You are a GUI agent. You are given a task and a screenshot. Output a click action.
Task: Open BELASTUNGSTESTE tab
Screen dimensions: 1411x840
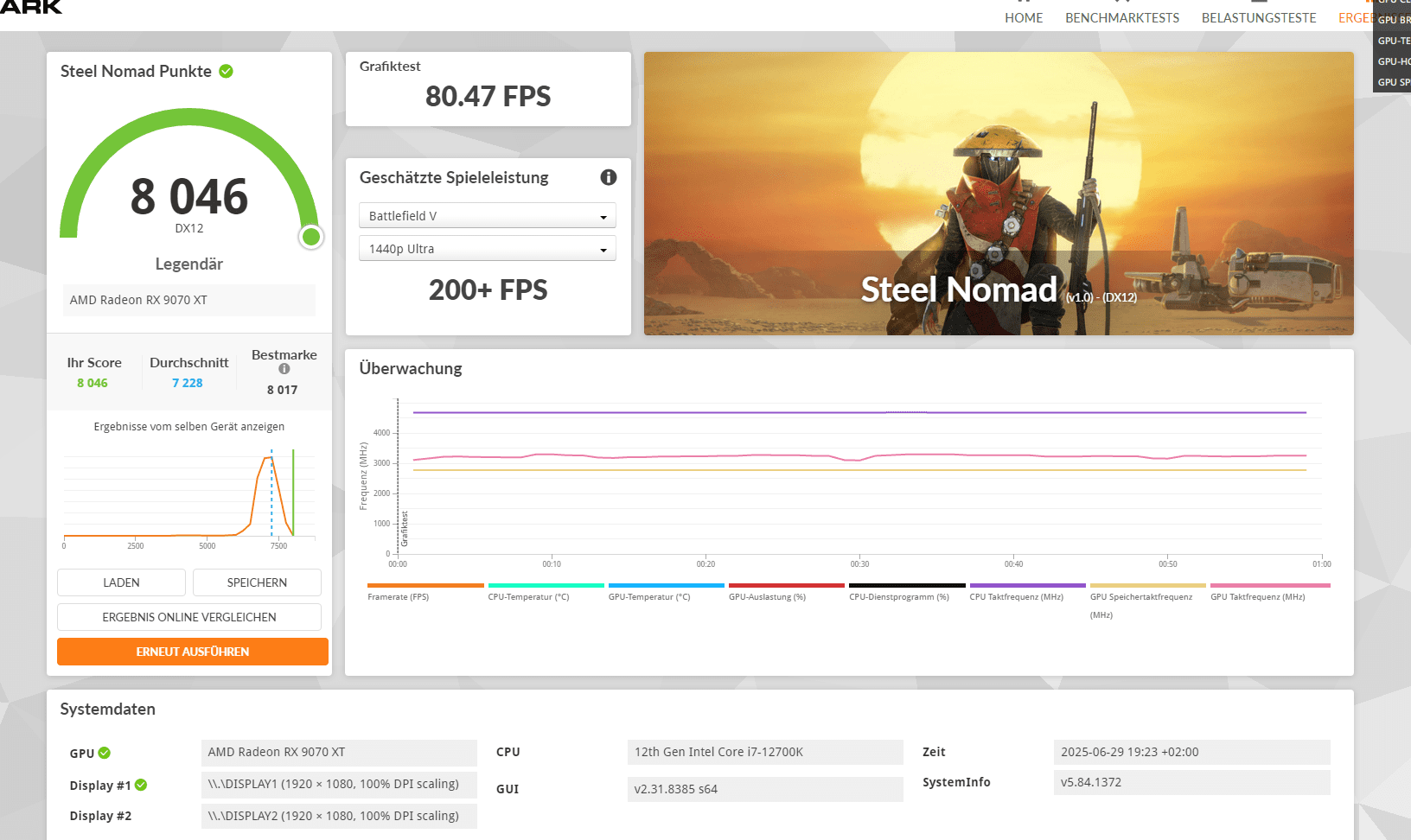click(x=1259, y=18)
